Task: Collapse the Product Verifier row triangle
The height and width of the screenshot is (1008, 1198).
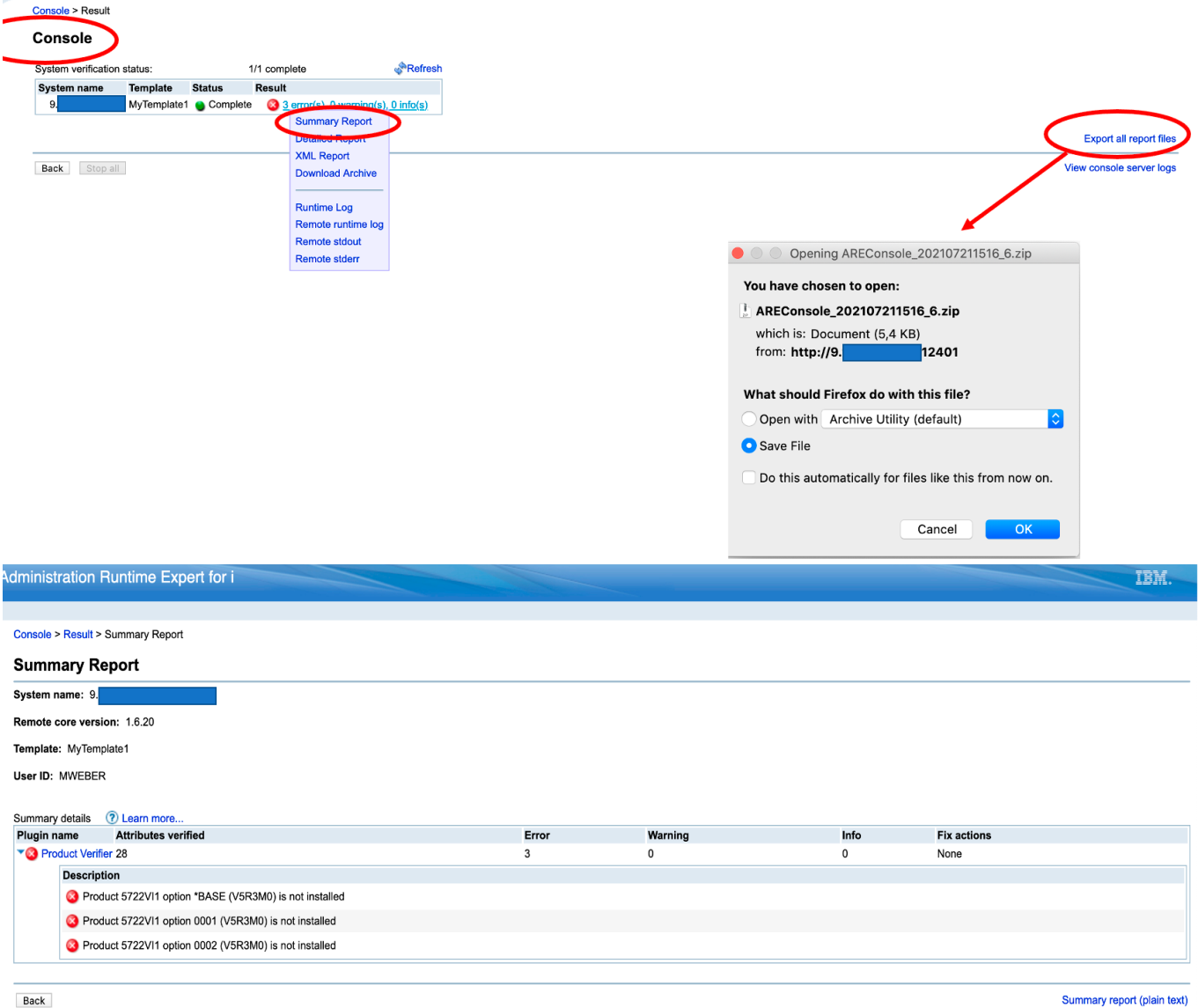Action: click(x=20, y=852)
